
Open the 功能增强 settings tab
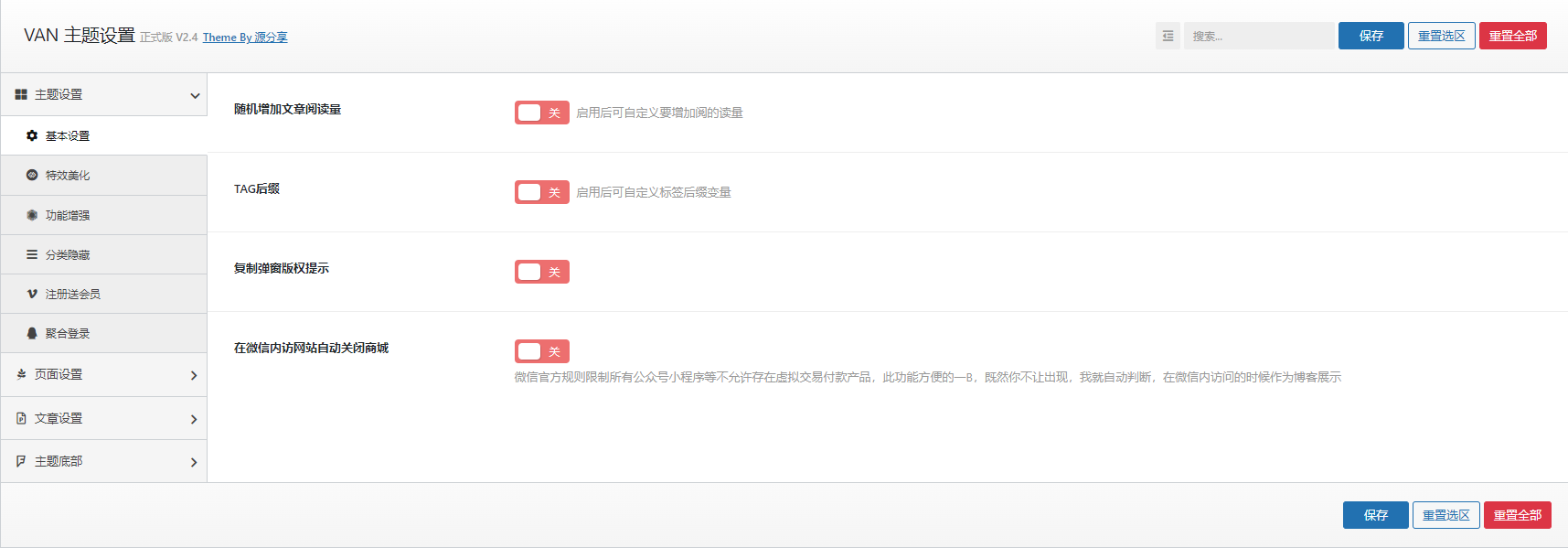click(68, 215)
